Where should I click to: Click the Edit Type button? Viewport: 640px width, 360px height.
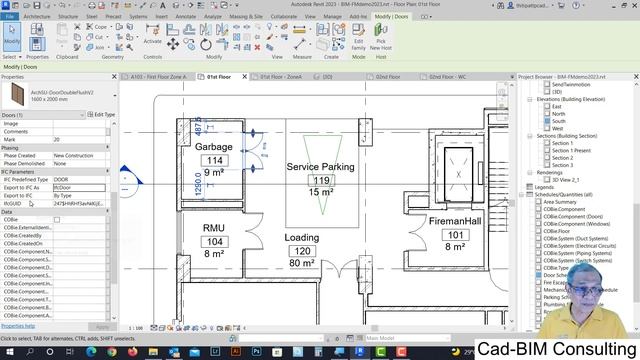101,115
